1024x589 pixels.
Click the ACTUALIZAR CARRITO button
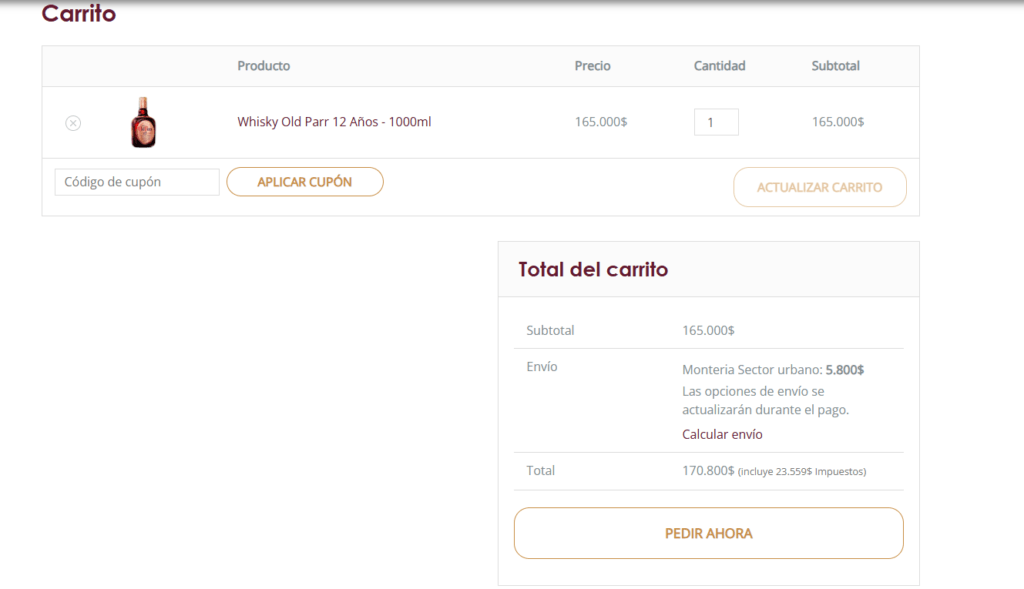pos(820,187)
